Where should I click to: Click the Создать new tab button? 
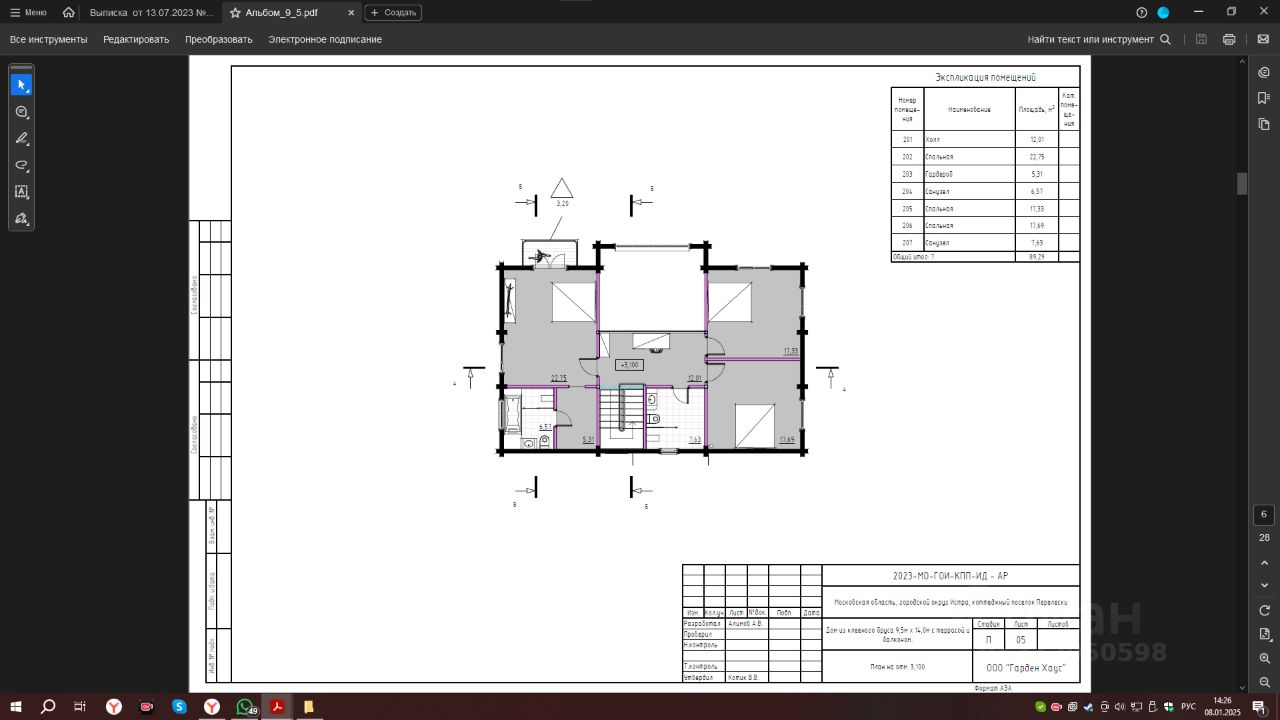coord(393,12)
